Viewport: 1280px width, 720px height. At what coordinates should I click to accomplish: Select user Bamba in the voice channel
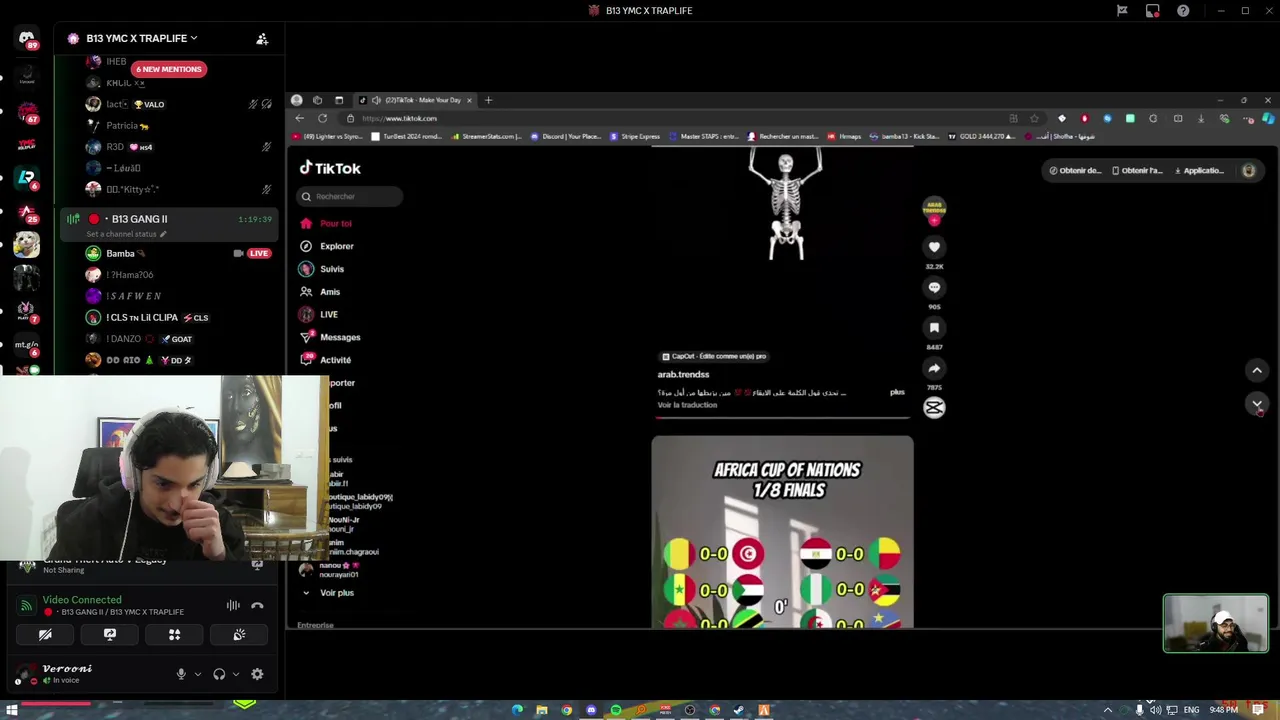[120, 253]
